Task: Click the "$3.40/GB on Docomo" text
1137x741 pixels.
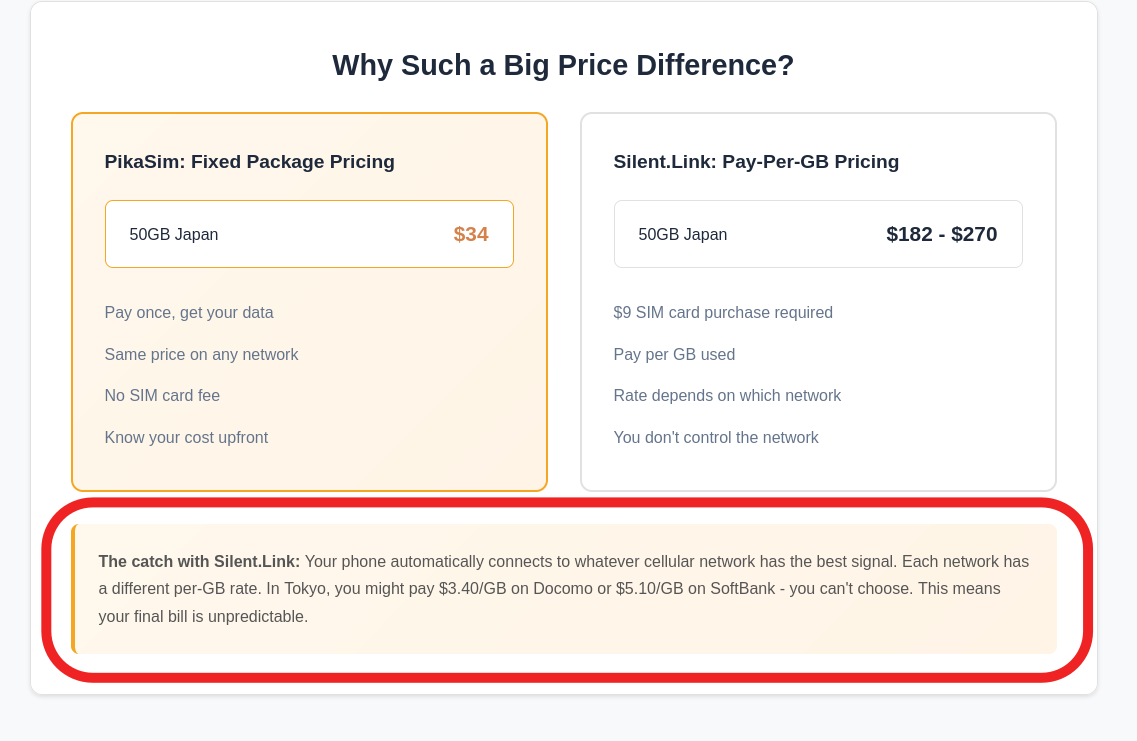Action: pyautogui.click(x=514, y=589)
